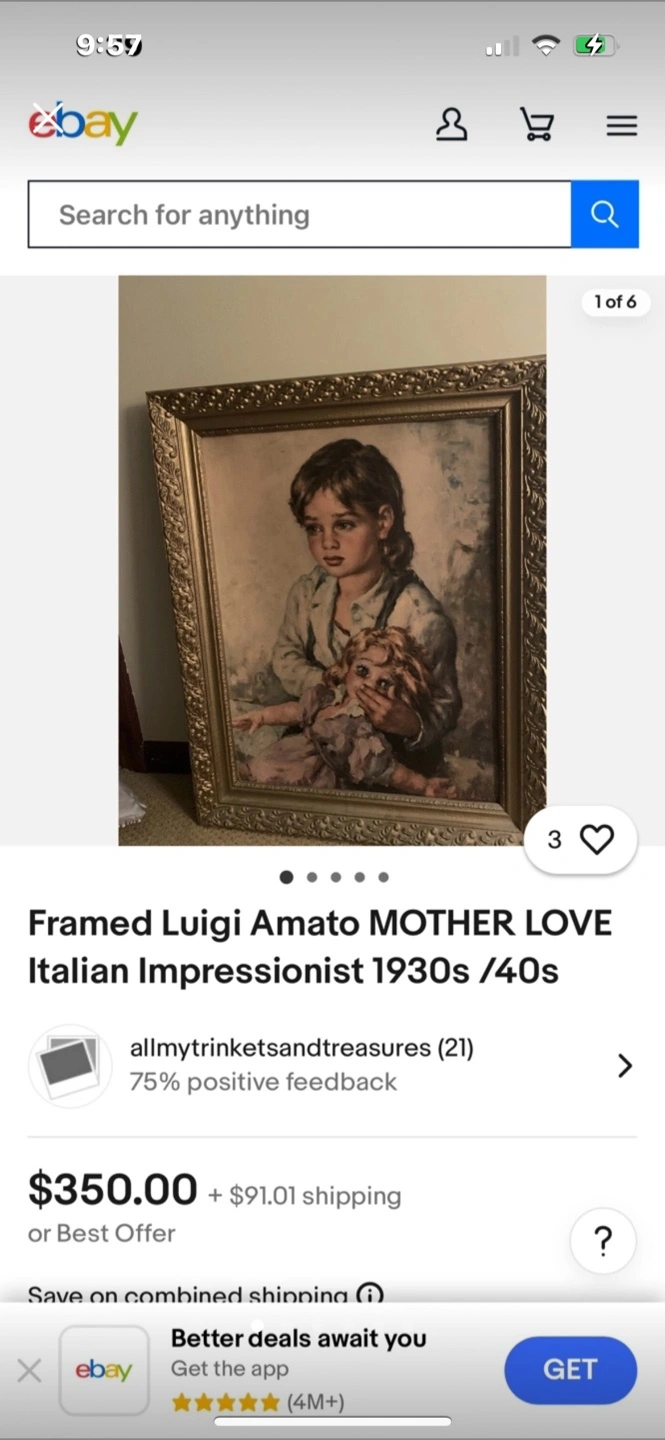Open combined shipping info icon
Screen dimensions: 665x1440
coord(370,1294)
